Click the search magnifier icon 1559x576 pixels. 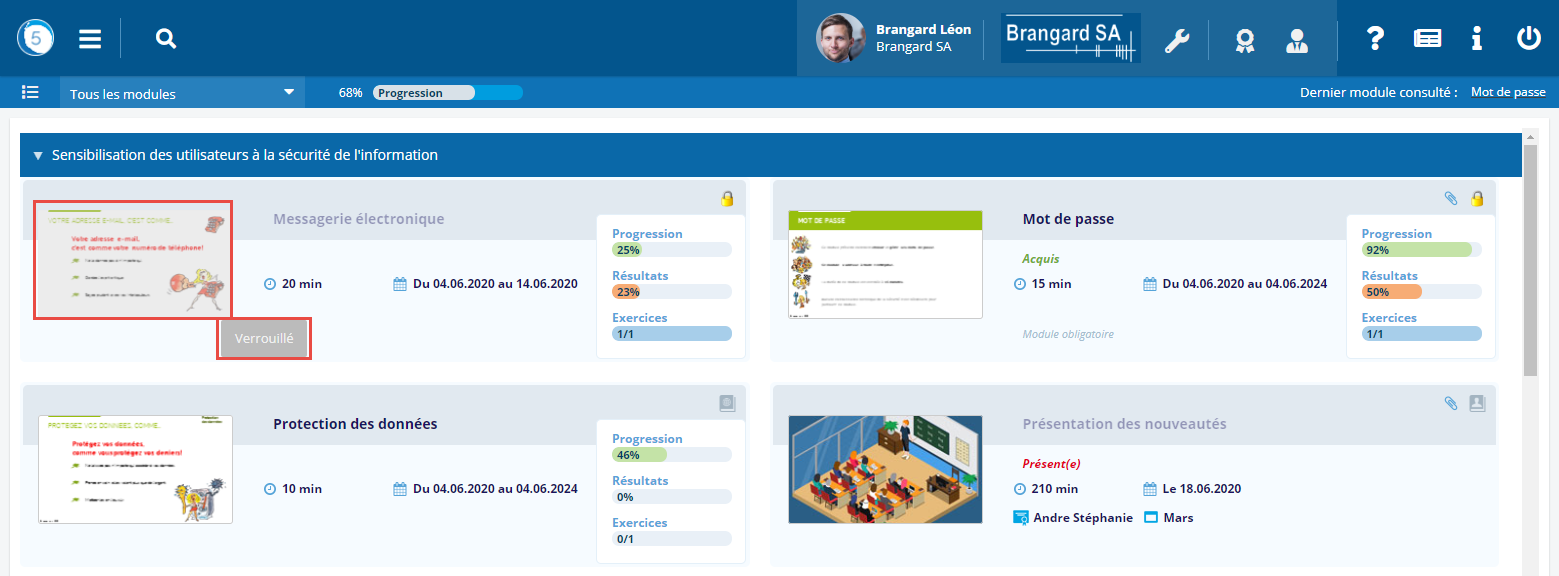(166, 39)
